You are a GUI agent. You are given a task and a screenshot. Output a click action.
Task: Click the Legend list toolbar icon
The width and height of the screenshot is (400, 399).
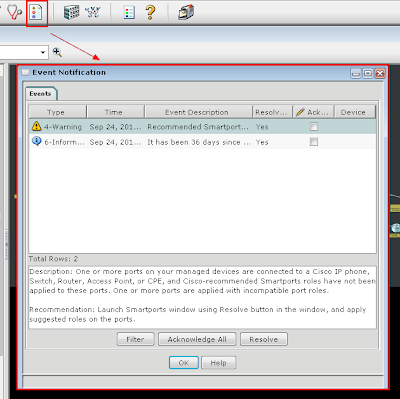click(129, 12)
